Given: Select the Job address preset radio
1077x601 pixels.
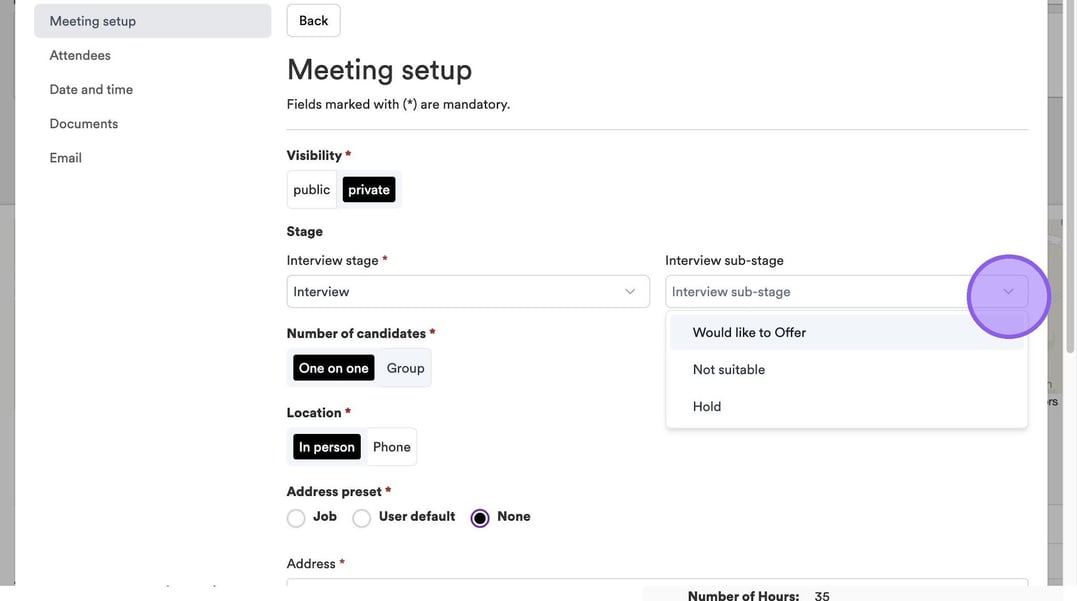Looking at the screenshot, I should click(x=296, y=518).
